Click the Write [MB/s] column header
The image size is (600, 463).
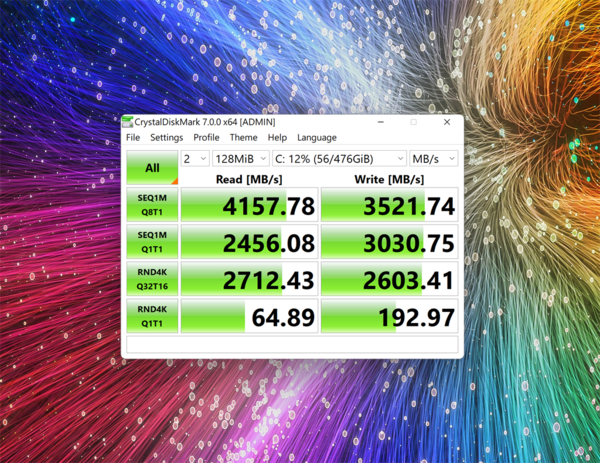click(389, 179)
